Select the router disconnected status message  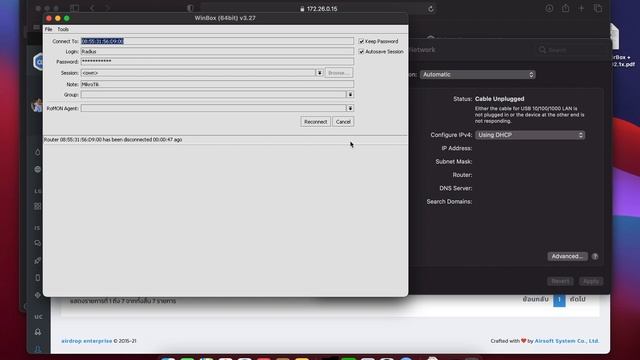point(113,140)
